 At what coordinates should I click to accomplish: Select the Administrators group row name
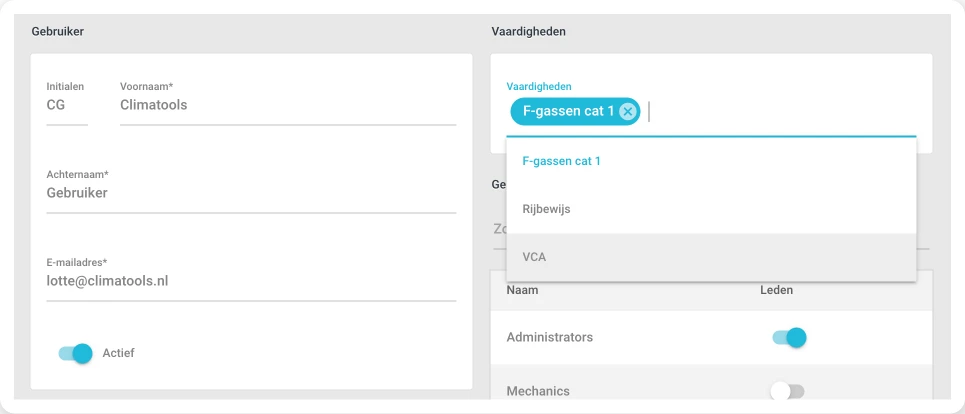(x=550, y=337)
